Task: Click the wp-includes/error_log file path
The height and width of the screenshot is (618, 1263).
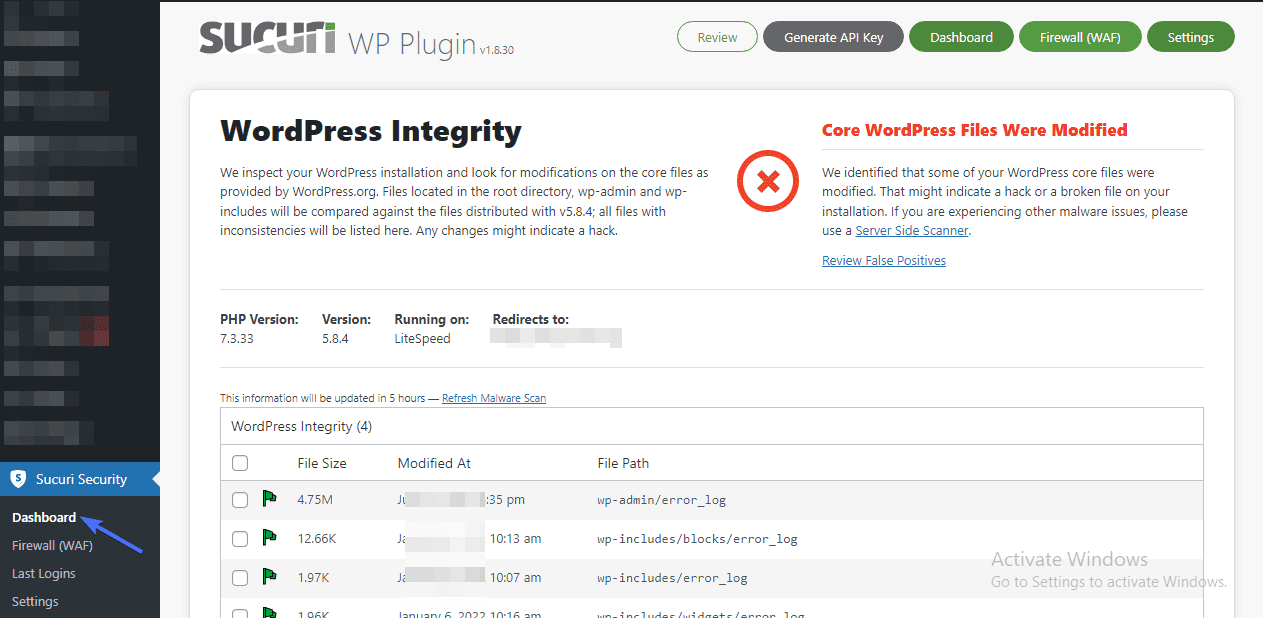Action: click(x=672, y=578)
